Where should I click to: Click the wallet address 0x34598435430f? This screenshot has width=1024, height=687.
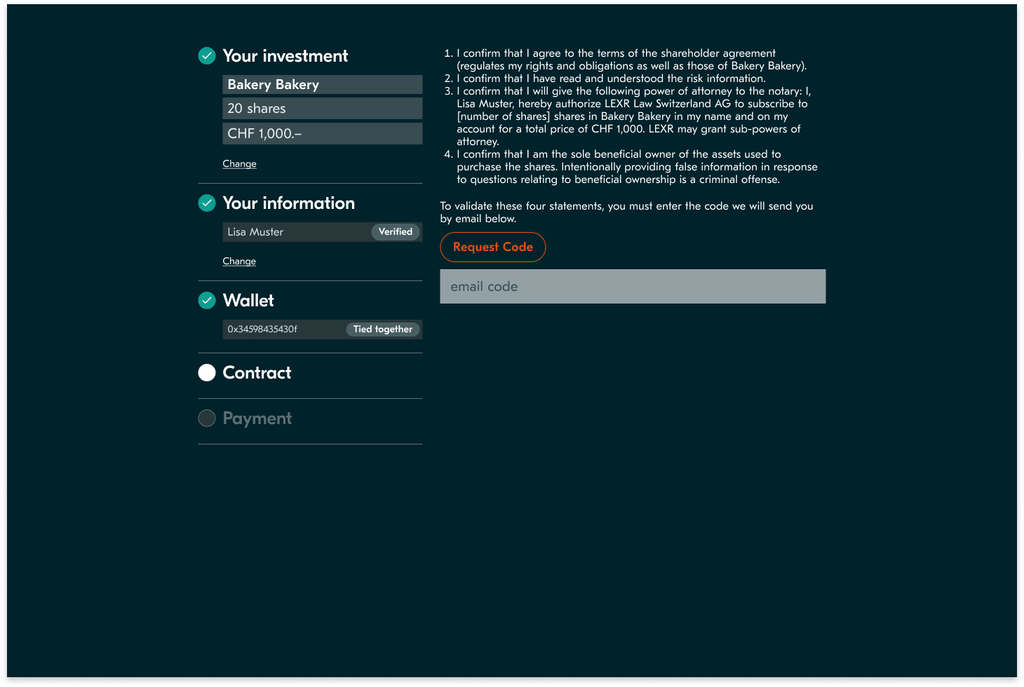click(x=263, y=329)
